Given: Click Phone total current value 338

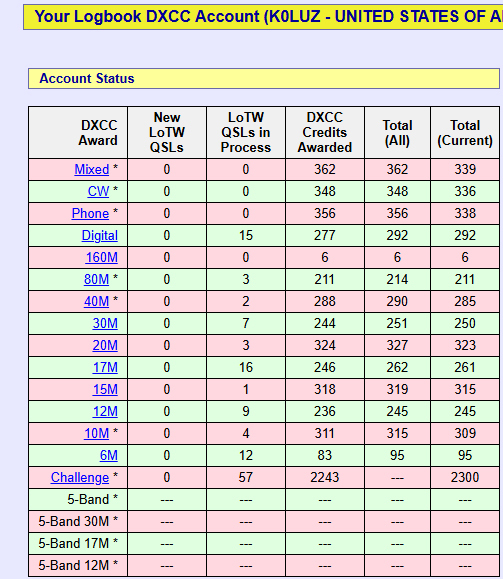Looking at the screenshot, I should point(465,213).
